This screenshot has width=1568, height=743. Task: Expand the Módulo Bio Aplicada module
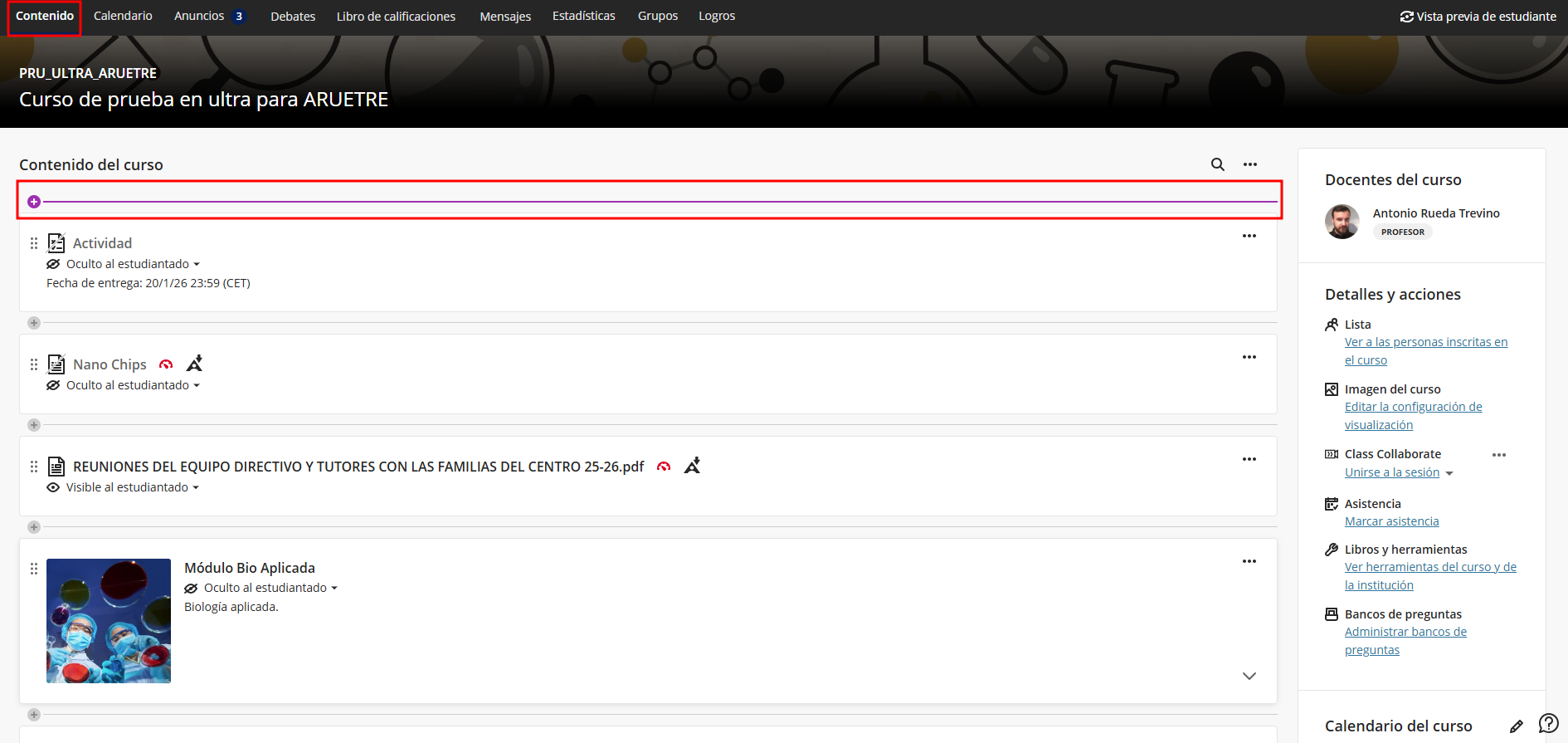(1249, 676)
